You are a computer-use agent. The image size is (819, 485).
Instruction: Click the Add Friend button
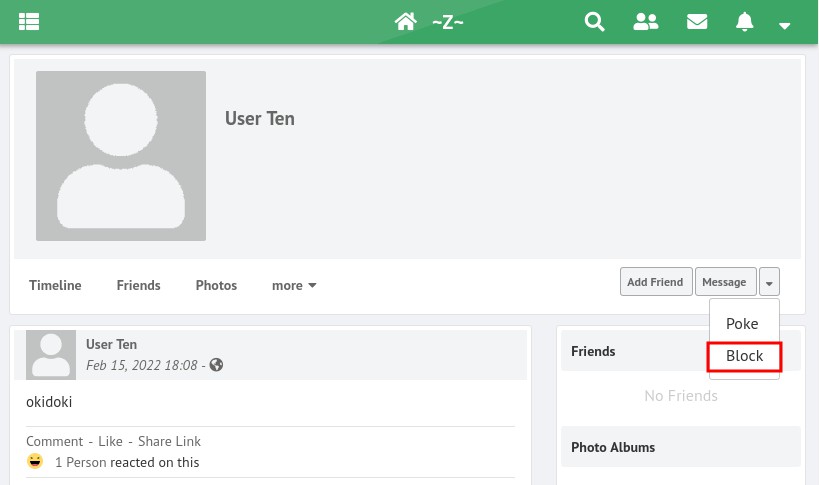(655, 282)
